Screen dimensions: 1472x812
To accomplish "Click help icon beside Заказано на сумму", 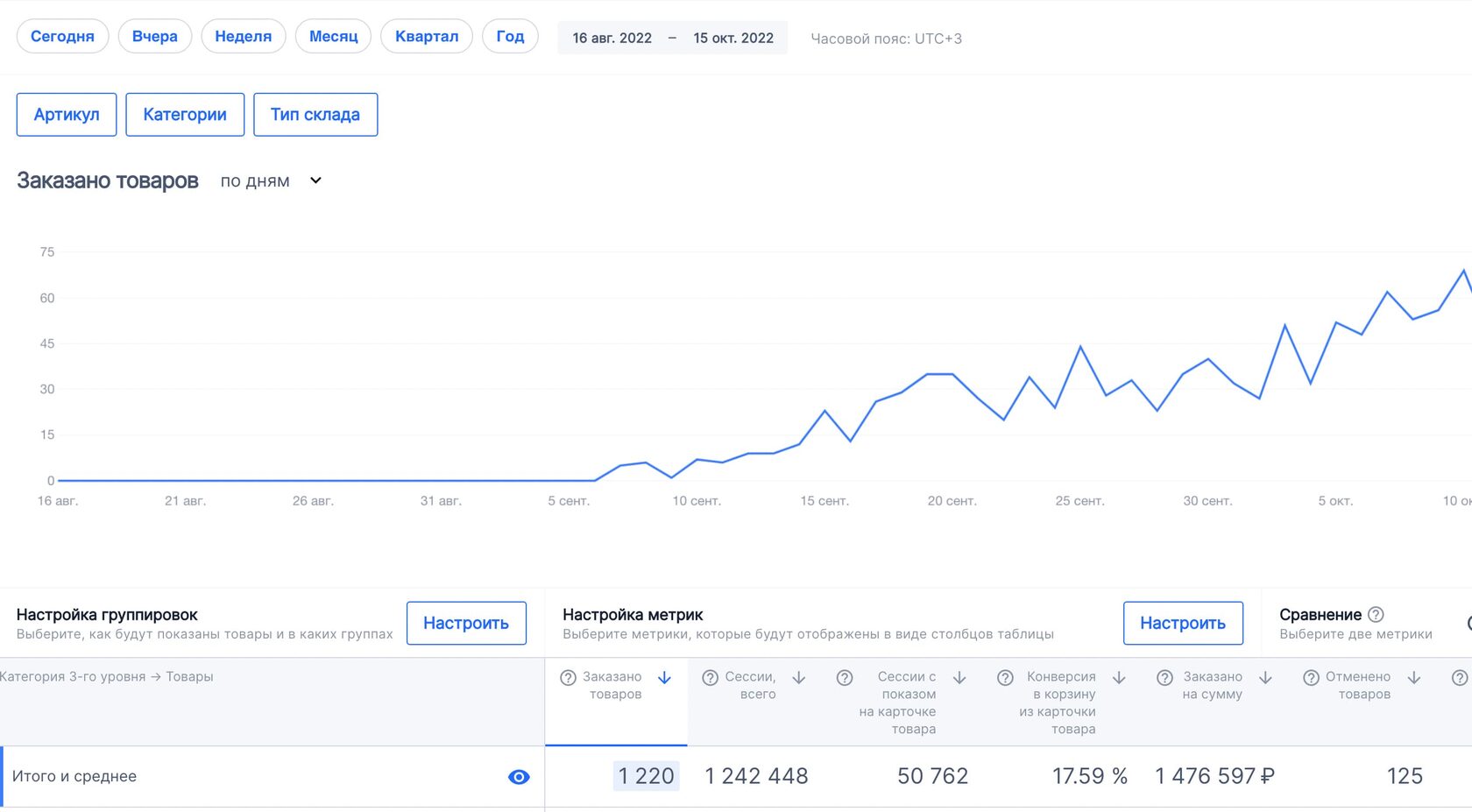I will coord(1164,677).
